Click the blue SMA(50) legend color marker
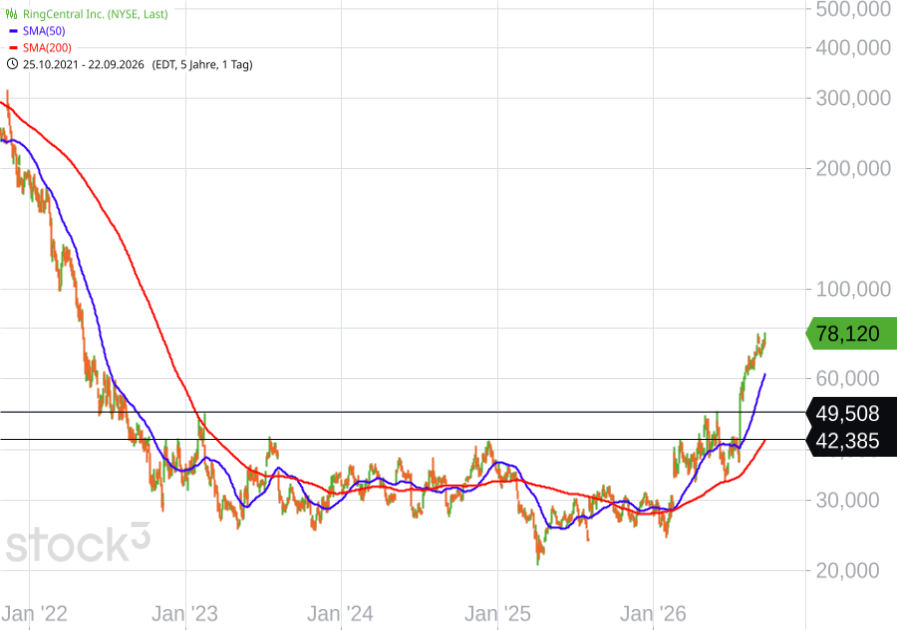Screen dimensions: 897x630 (13, 31)
